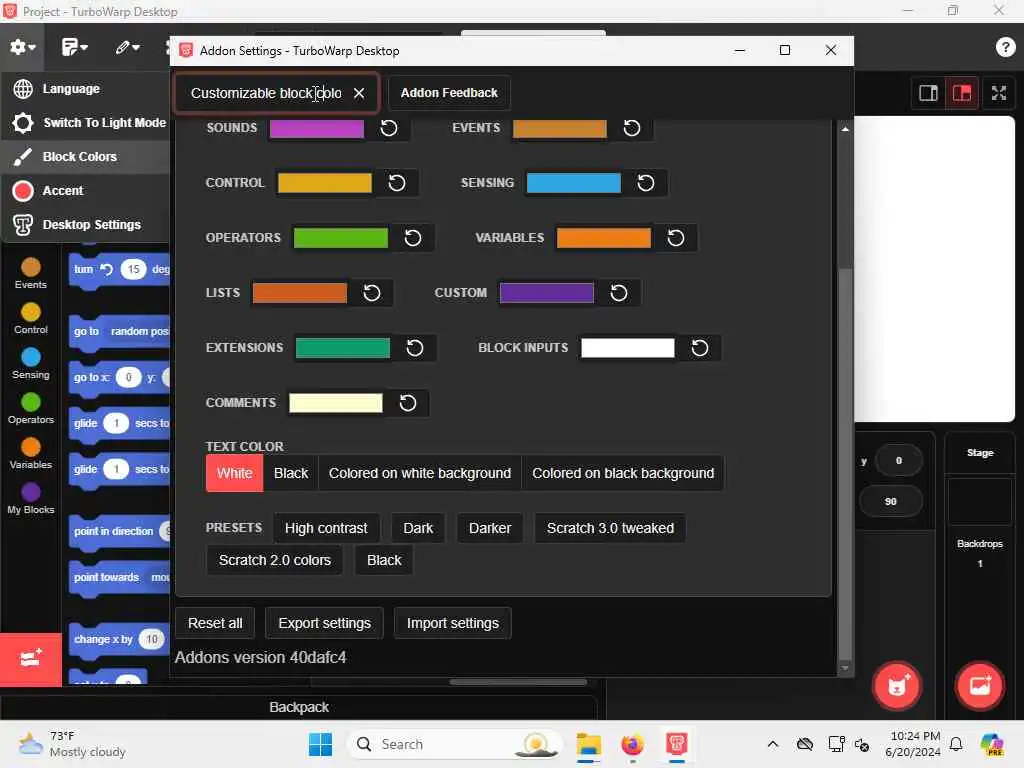Choose White text color
The height and width of the screenshot is (768, 1024).
234,473
